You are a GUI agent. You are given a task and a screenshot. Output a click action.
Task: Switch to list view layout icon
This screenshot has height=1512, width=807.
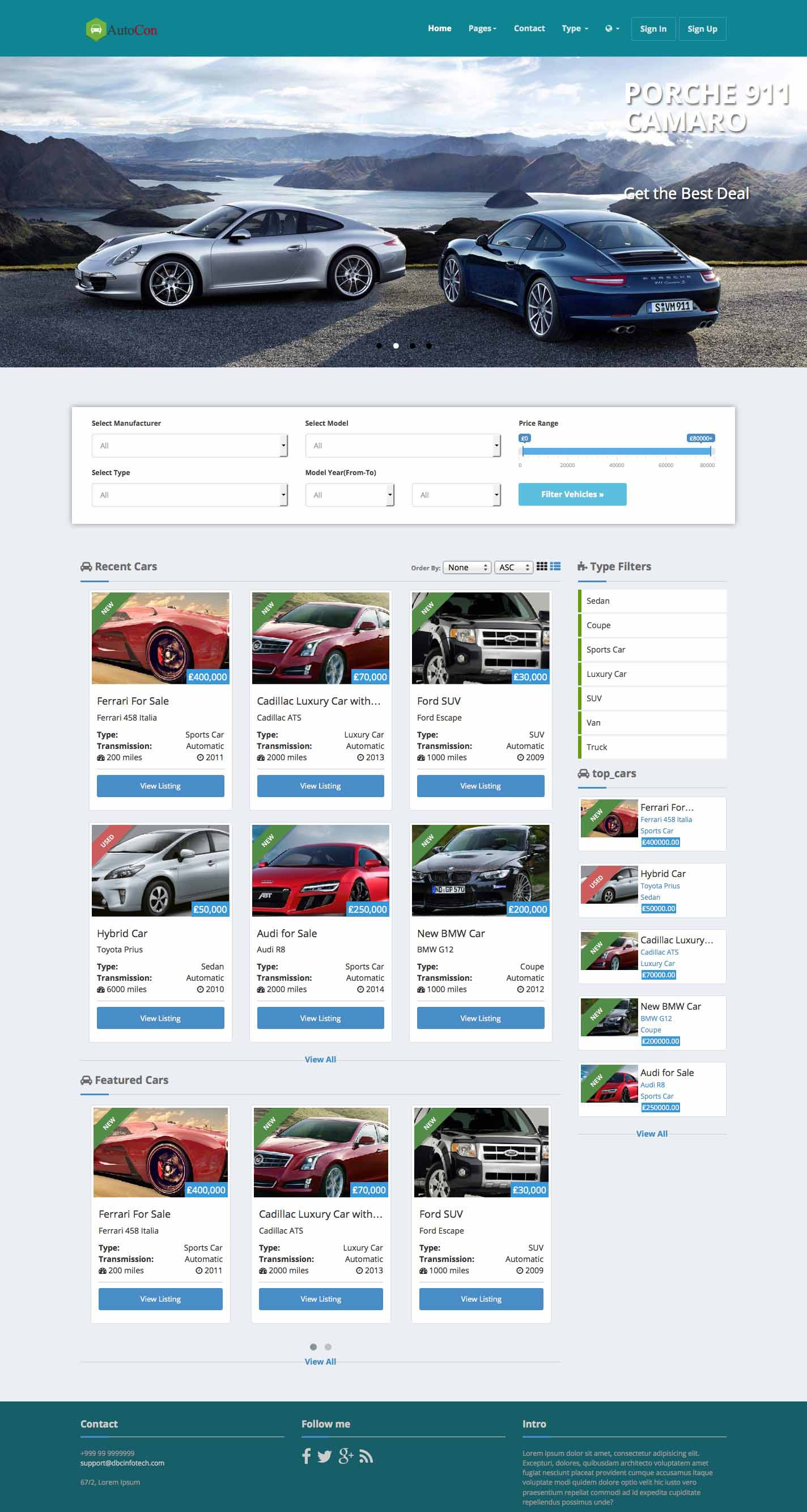tap(555, 566)
